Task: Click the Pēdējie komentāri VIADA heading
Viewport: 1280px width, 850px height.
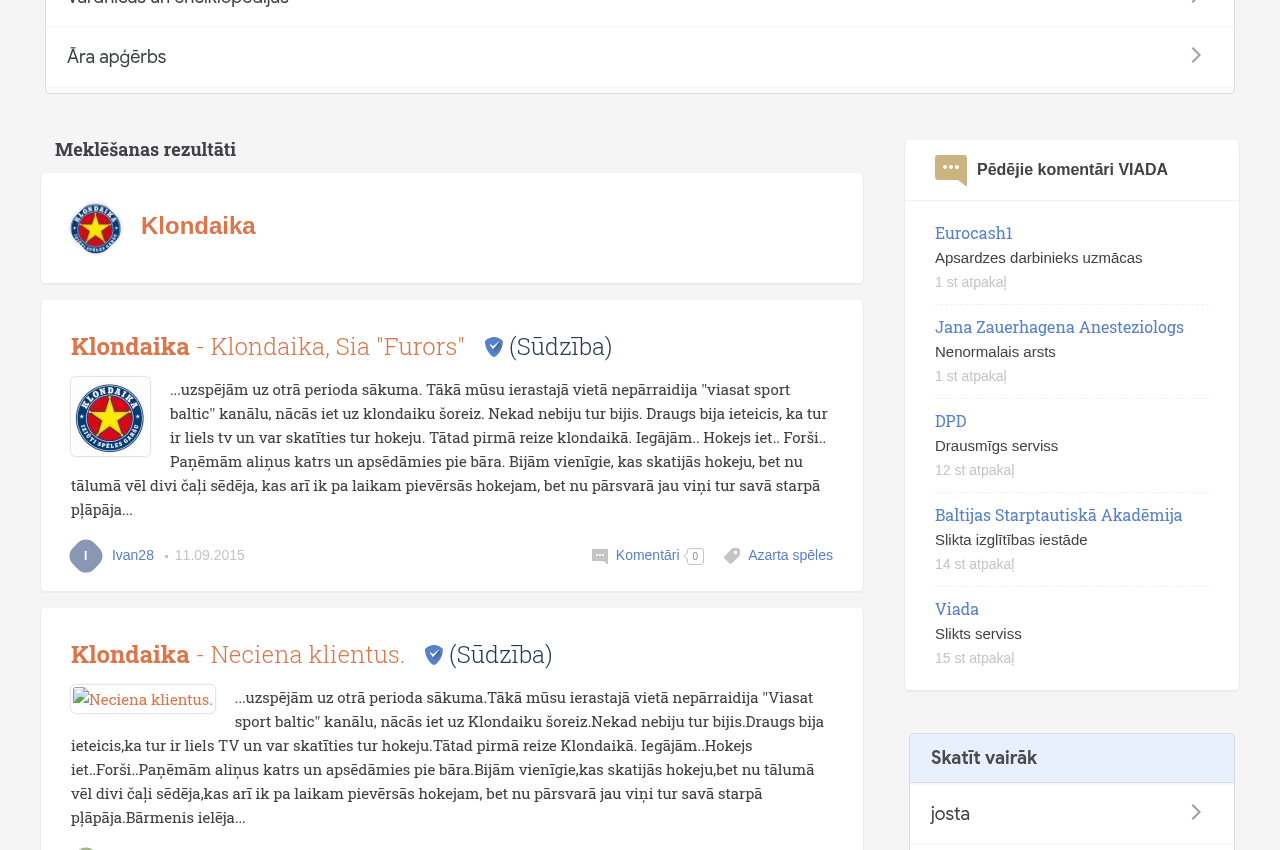Action: click(1072, 170)
